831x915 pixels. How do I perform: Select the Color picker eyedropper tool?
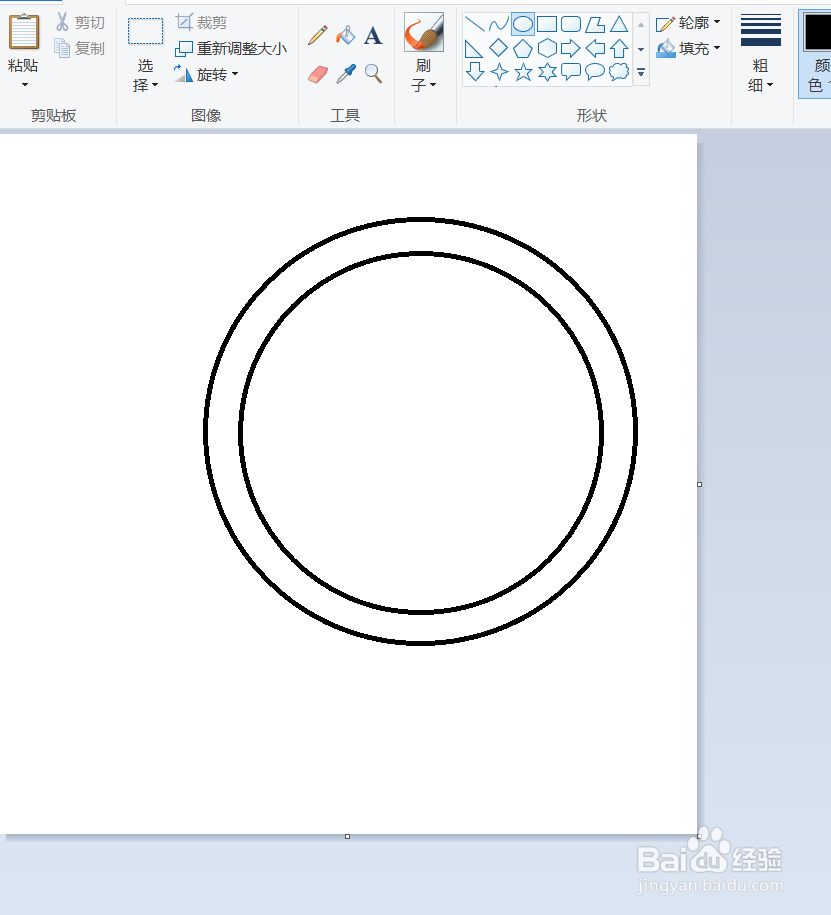coord(345,74)
